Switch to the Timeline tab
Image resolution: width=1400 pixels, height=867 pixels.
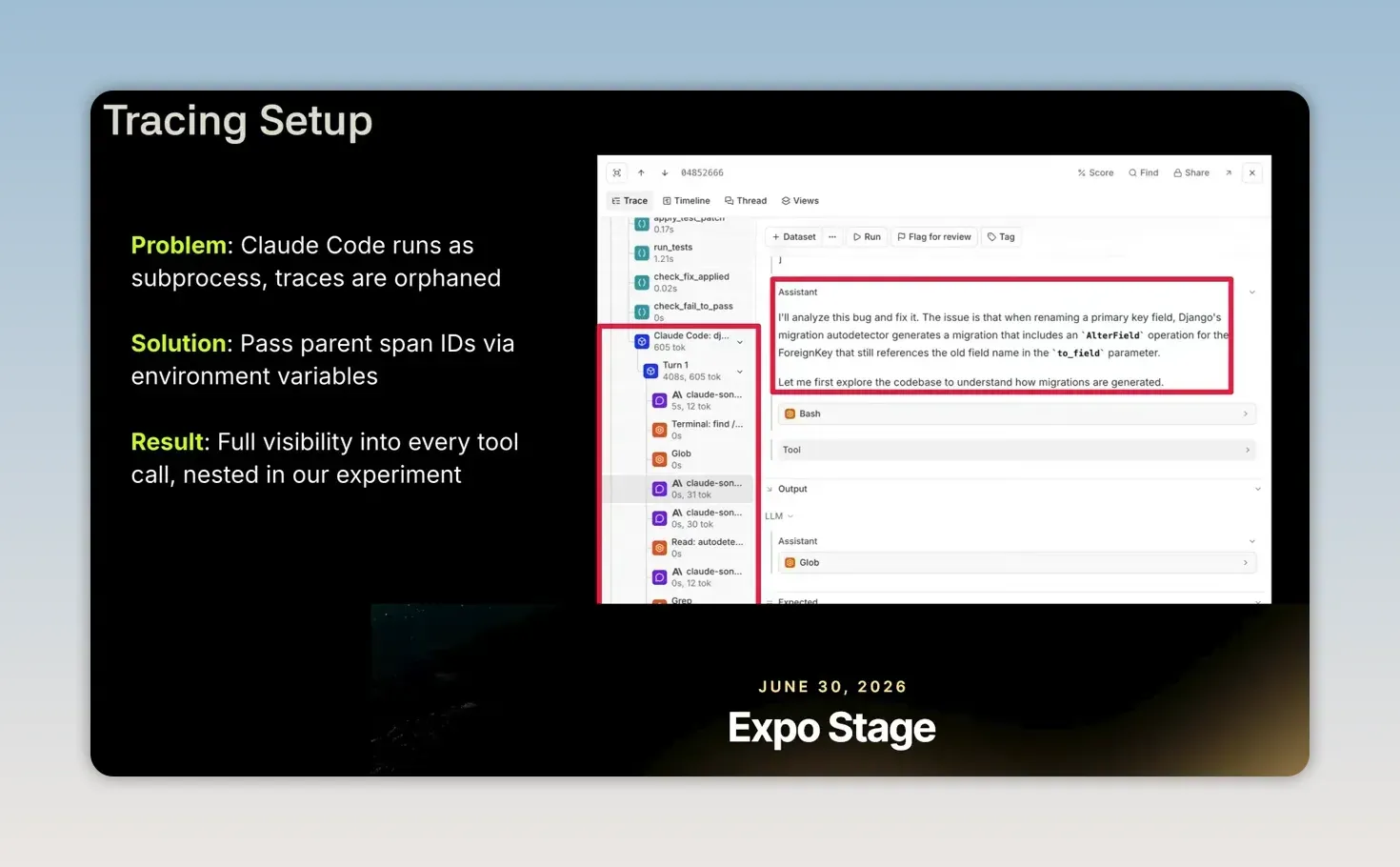pyautogui.click(x=687, y=201)
